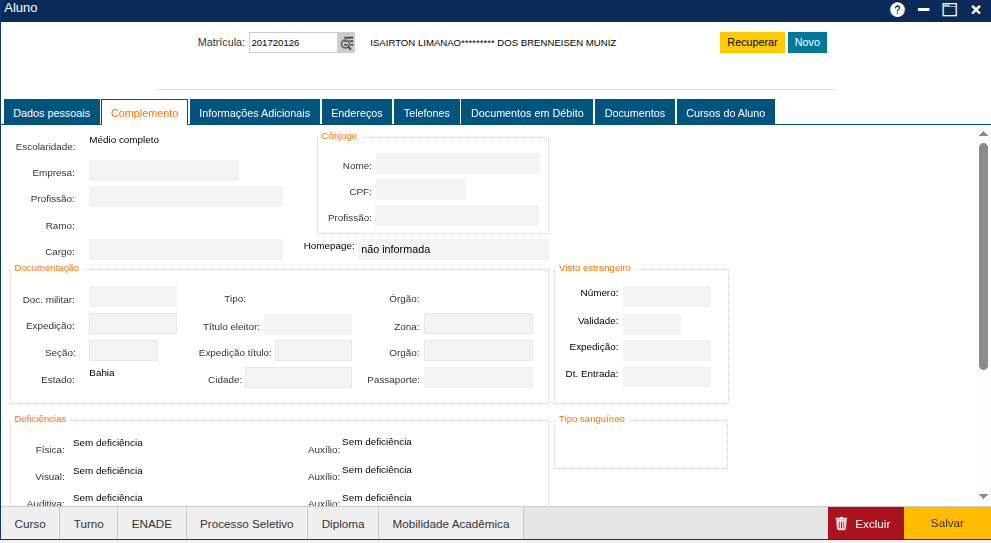This screenshot has width=991, height=543.
Task: Close the Aluno window
Action: coord(976,10)
